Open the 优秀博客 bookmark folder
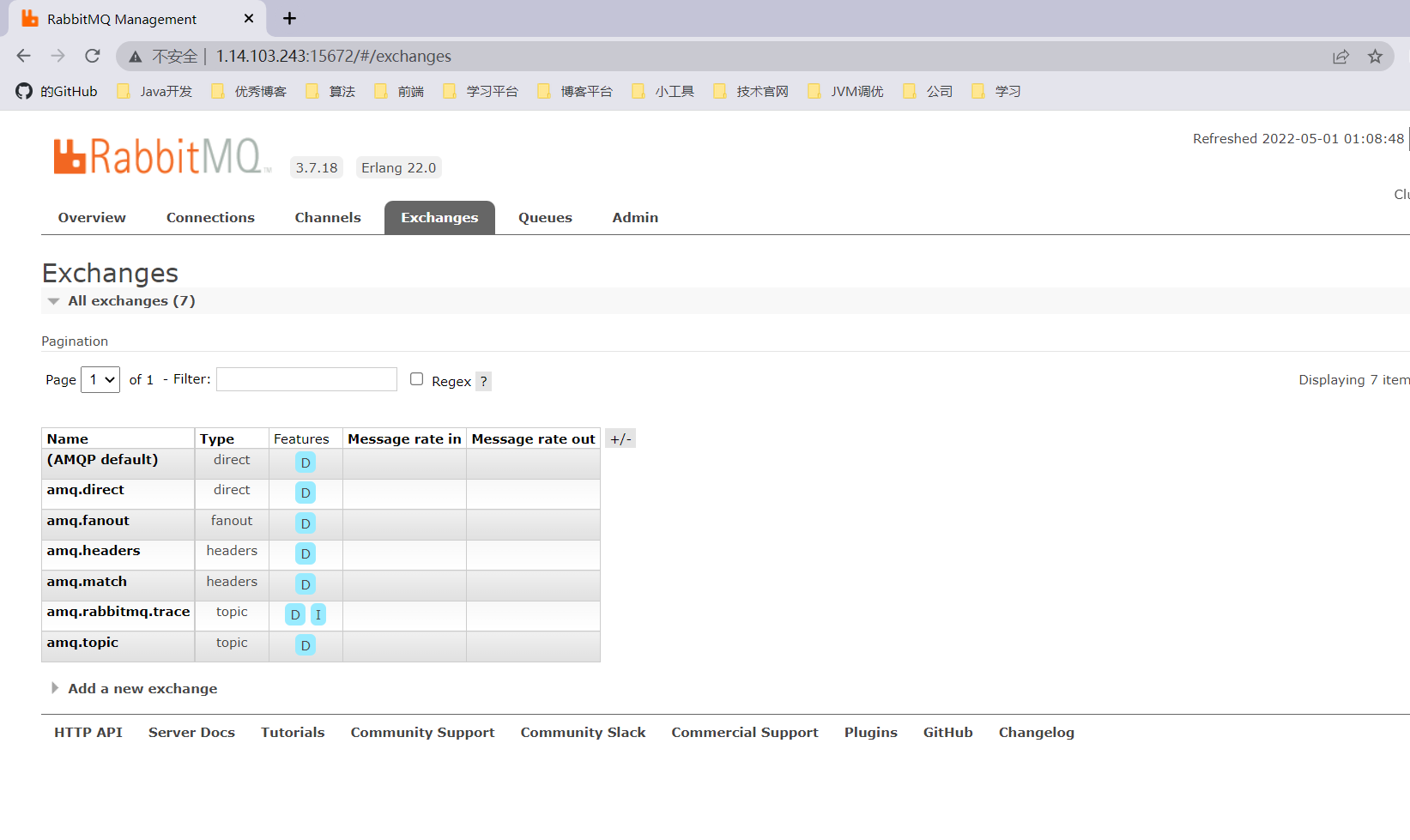Image resolution: width=1410 pixels, height=840 pixels. point(249,91)
